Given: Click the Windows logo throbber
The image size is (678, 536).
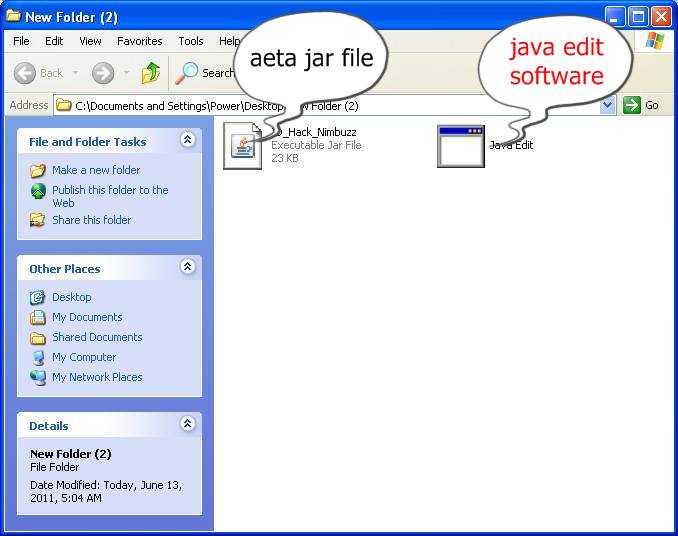Looking at the screenshot, I should pos(655,41).
